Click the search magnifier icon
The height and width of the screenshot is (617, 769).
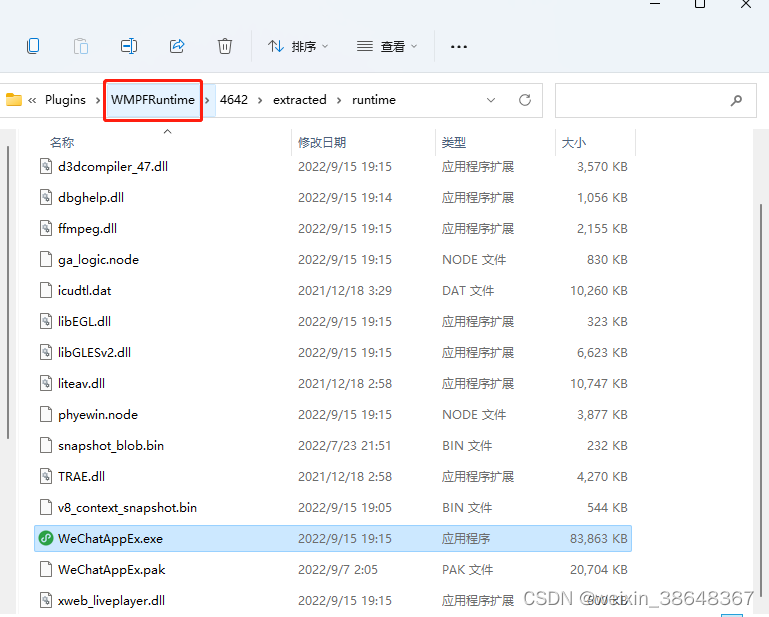[736, 101]
